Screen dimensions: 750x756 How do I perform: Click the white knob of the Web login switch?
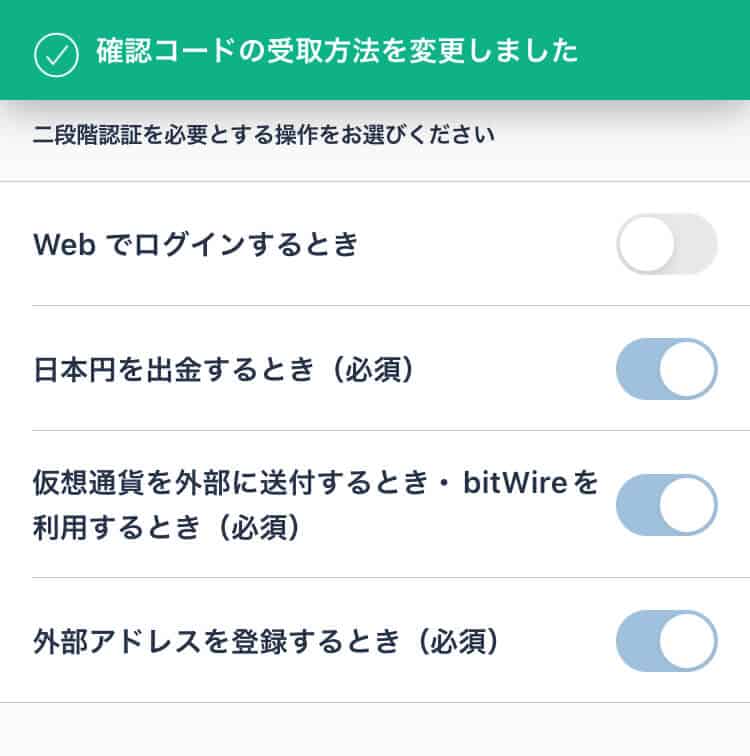pyautogui.click(x=646, y=244)
